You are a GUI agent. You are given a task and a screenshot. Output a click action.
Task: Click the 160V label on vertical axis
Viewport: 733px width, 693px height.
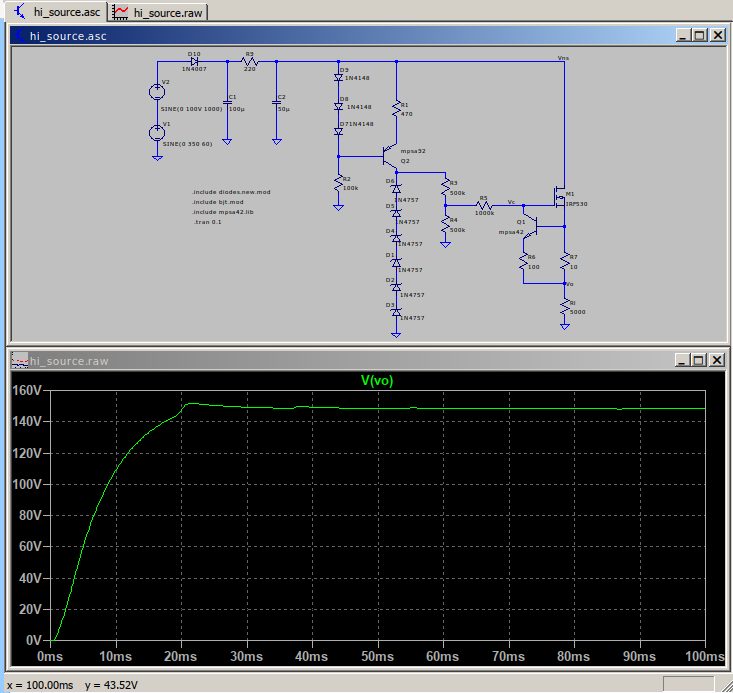point(27,390)
